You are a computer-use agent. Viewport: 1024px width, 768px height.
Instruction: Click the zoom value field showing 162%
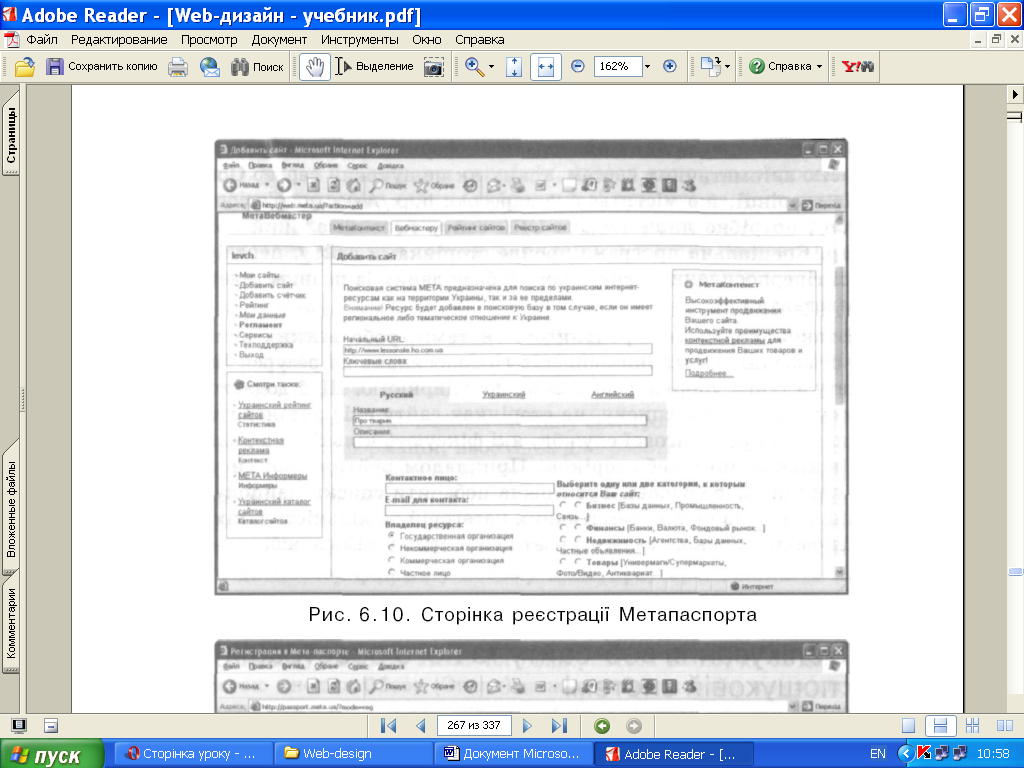coord(617,67)
